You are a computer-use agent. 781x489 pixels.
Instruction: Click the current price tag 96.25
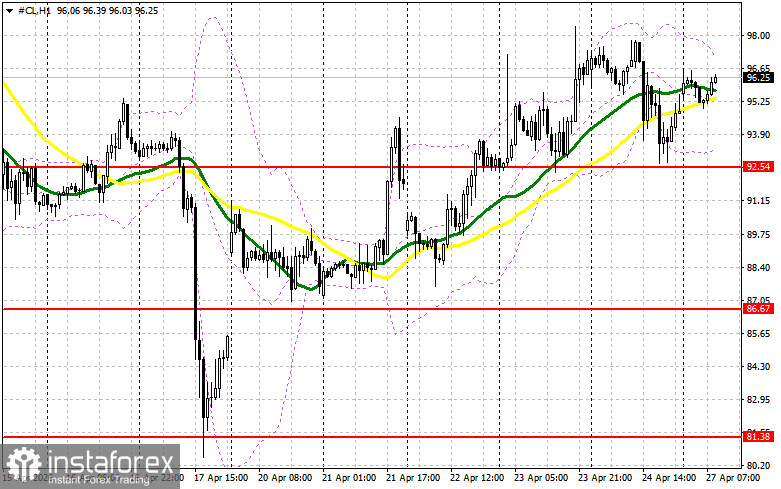(x=759, y=78)
